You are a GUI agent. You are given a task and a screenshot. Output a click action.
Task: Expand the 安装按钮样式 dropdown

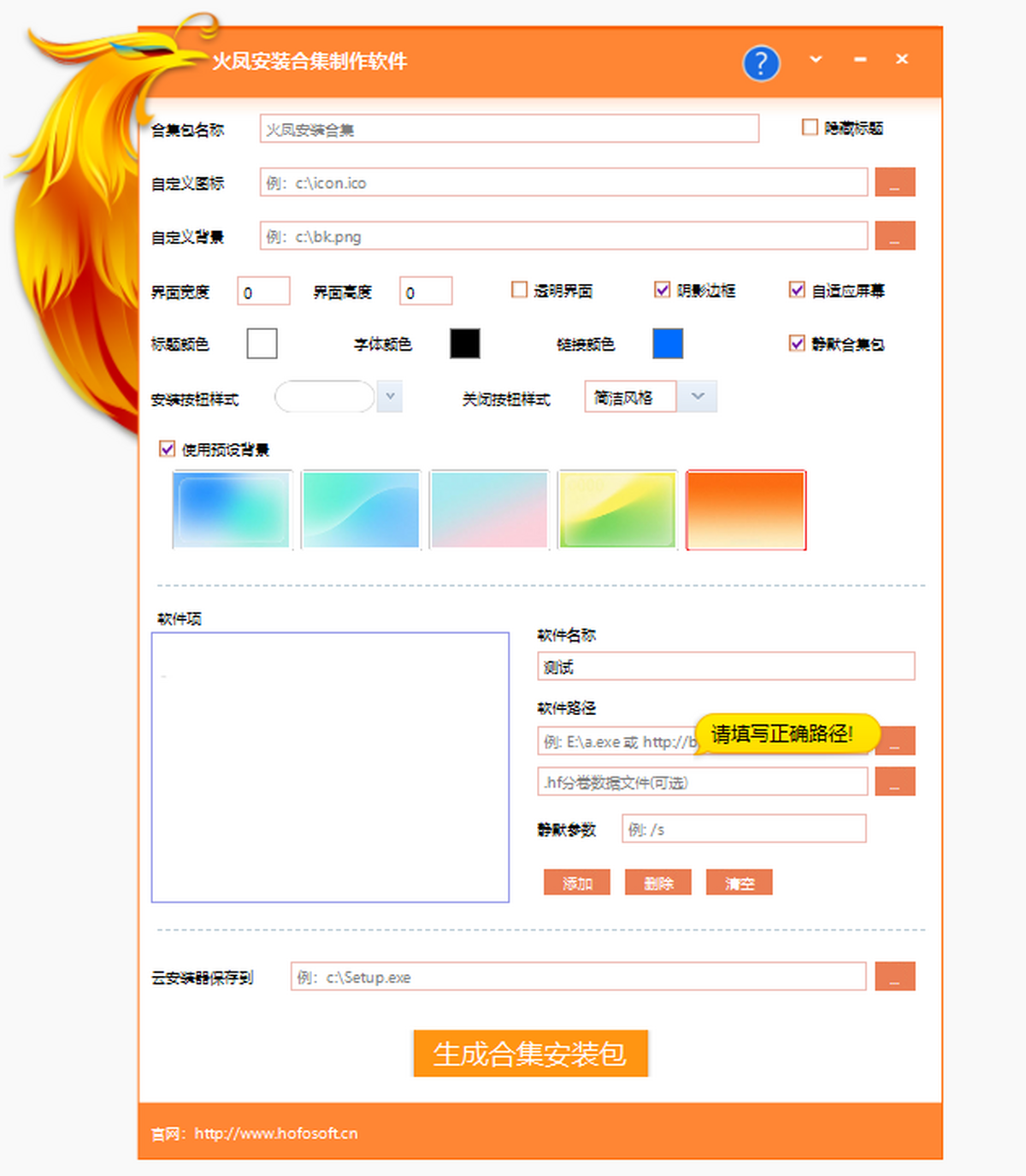pyautogui.click(x=390, y=397)
